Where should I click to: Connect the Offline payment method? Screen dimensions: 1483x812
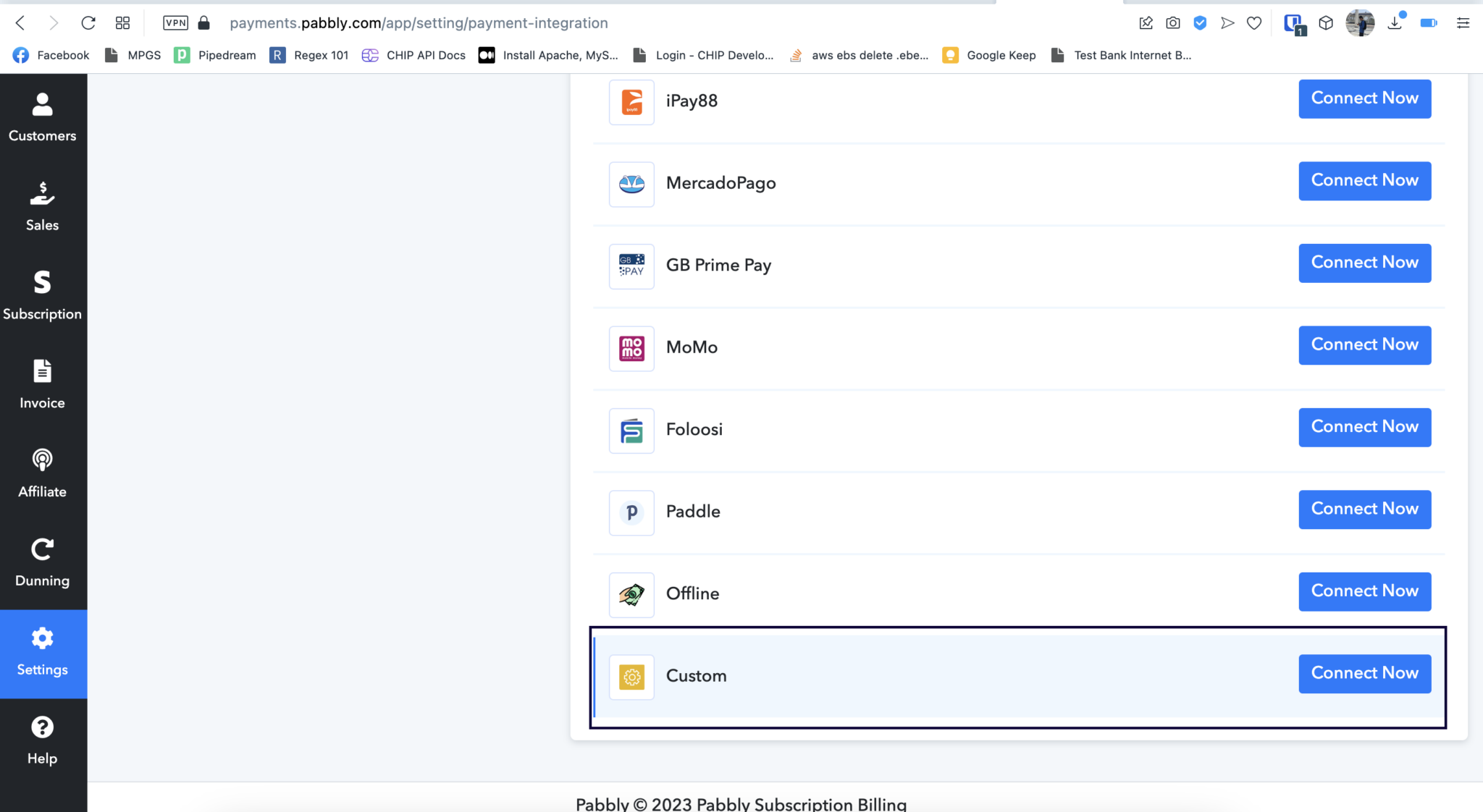1364,591
